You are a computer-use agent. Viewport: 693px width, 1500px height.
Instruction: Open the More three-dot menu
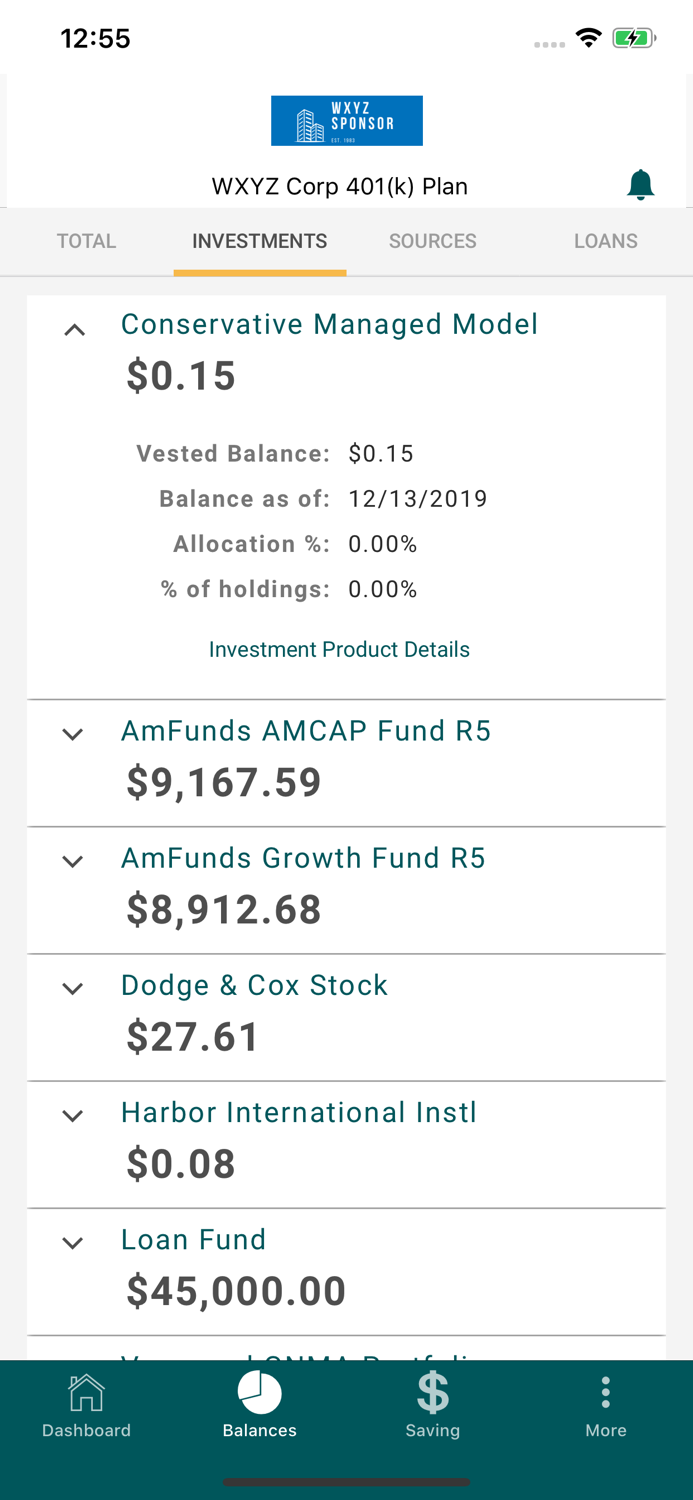(x=606, y=1392)
